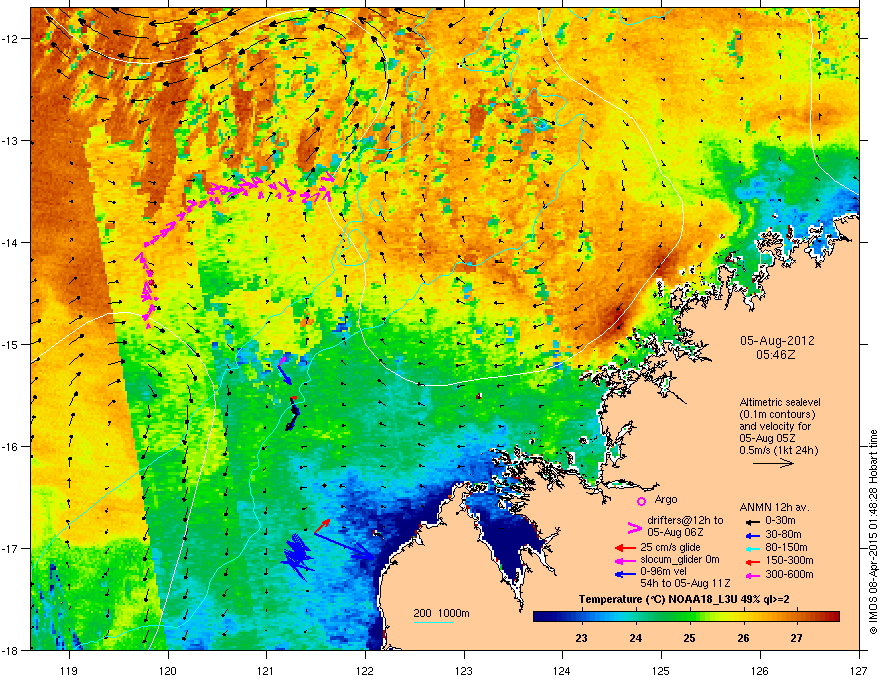Screen dimensions: 880x680
Task: Click the '0-30m' depth range label
Action: pyautogui.click(x=780, y=521)
